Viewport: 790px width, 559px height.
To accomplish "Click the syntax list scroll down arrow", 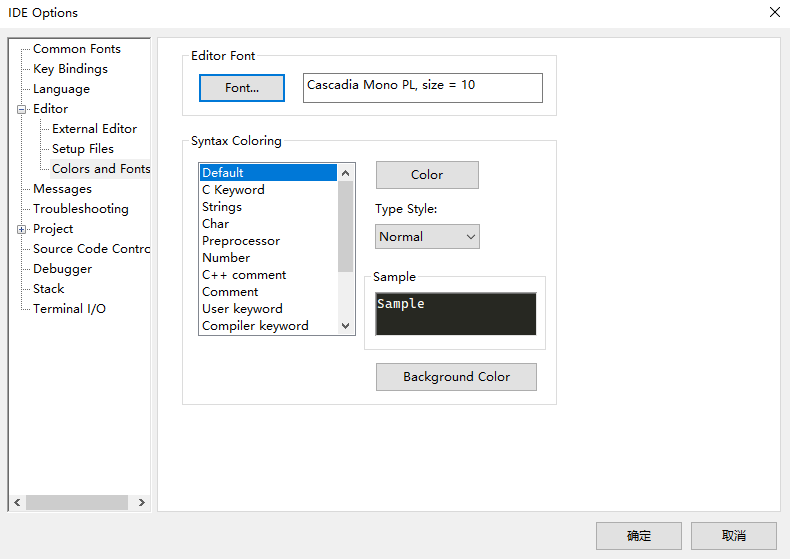I will click(x=346, y=326).
